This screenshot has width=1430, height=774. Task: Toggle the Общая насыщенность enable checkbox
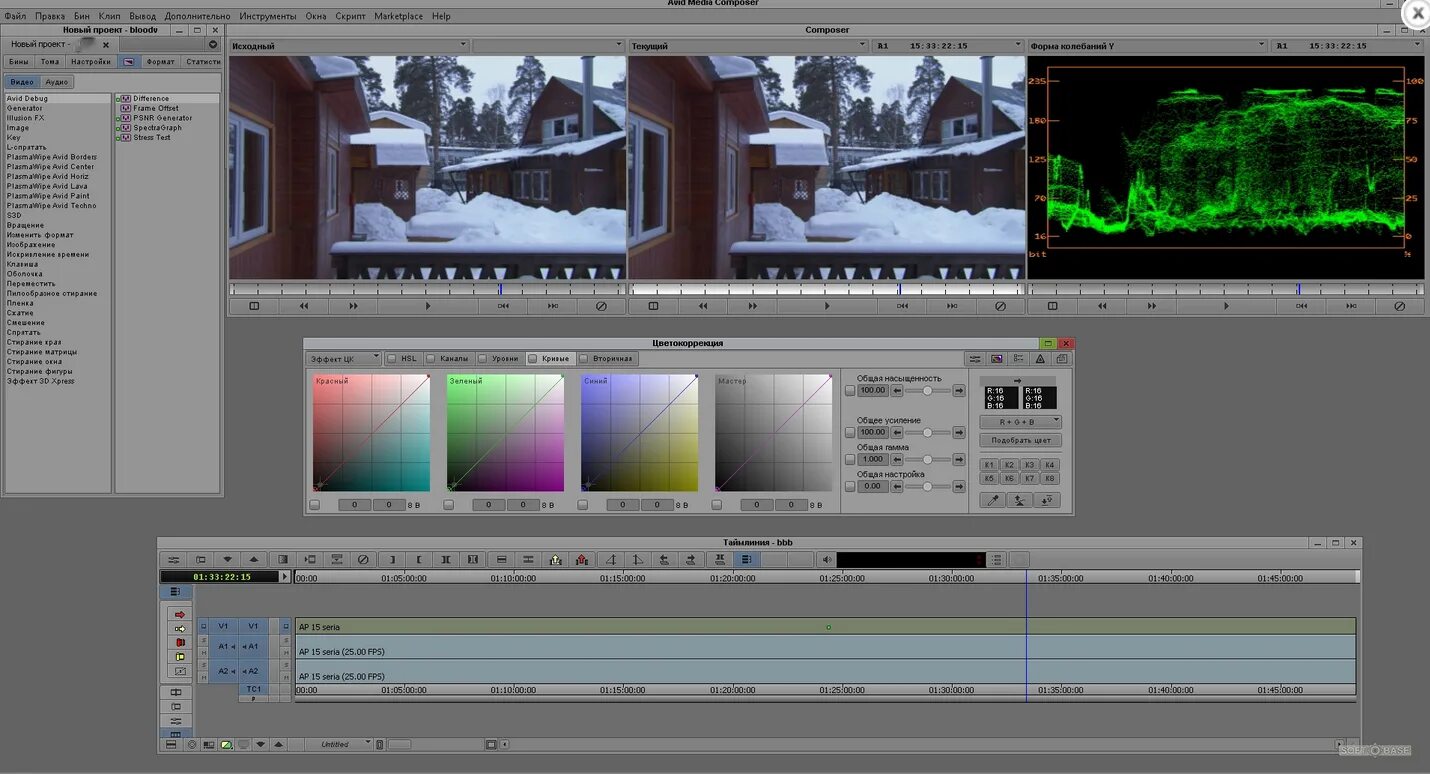[850, 391]
